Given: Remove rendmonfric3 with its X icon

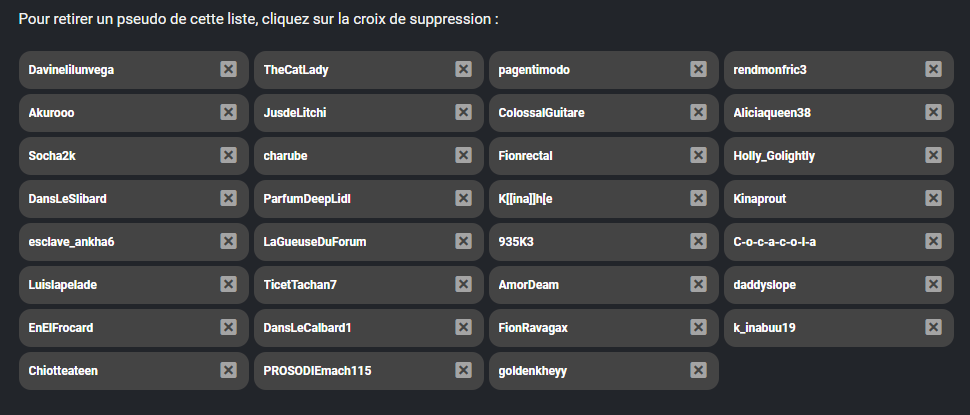Looking at the screenshot, I should point(933,69).
